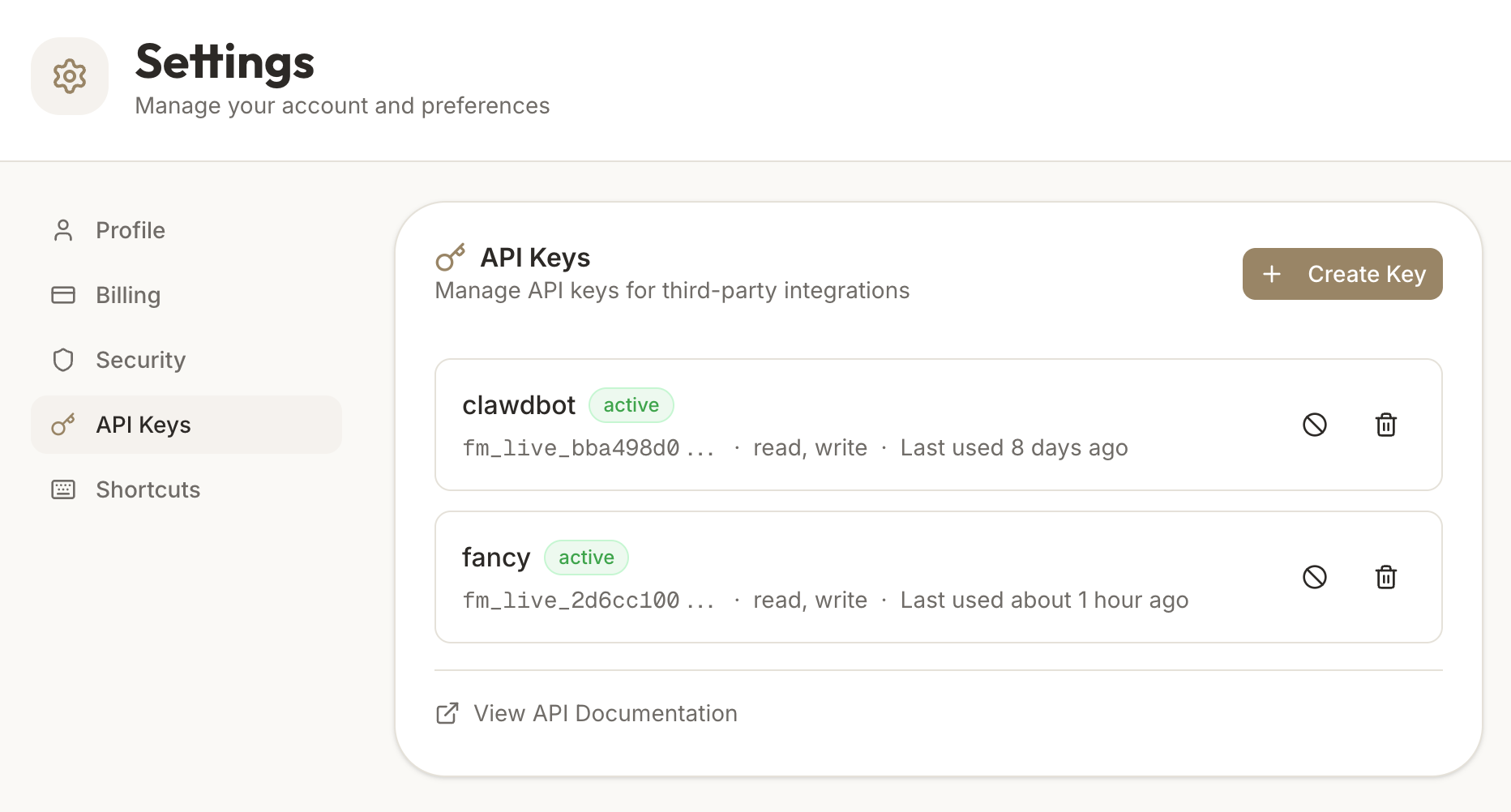
Task: Click the fm_live_2d6cc100 key text
Action: pyautogui.click(x=571, y=600)
